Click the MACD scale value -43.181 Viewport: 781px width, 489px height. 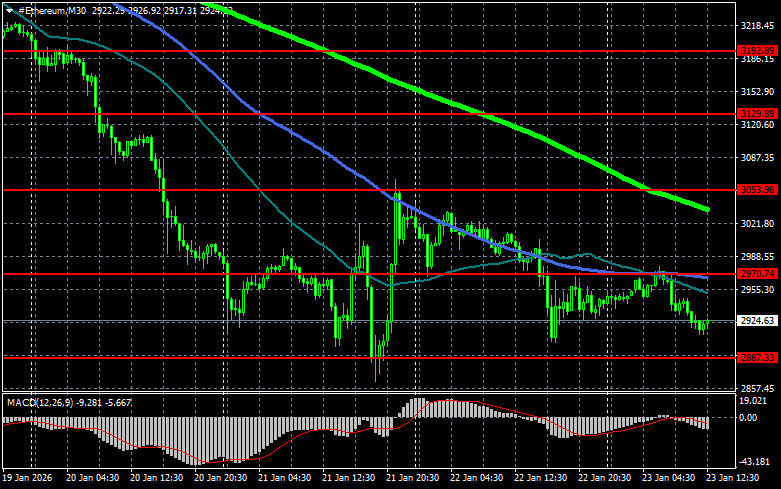755,462
